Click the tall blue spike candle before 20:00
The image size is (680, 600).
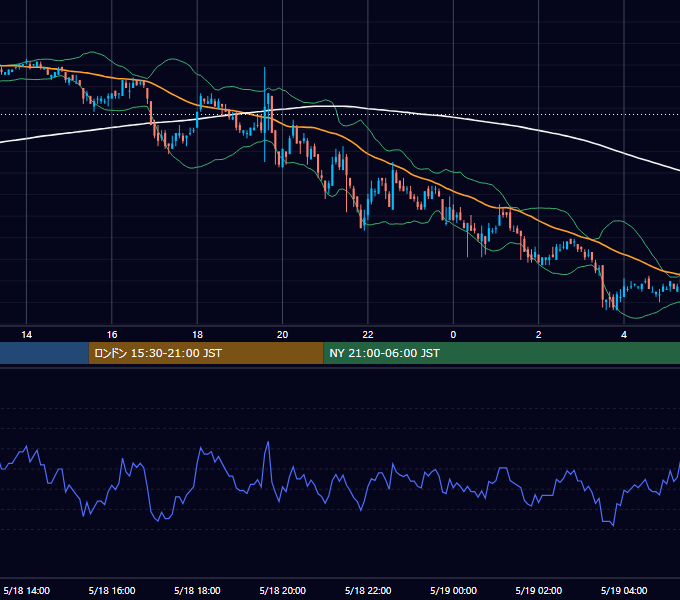265,114
